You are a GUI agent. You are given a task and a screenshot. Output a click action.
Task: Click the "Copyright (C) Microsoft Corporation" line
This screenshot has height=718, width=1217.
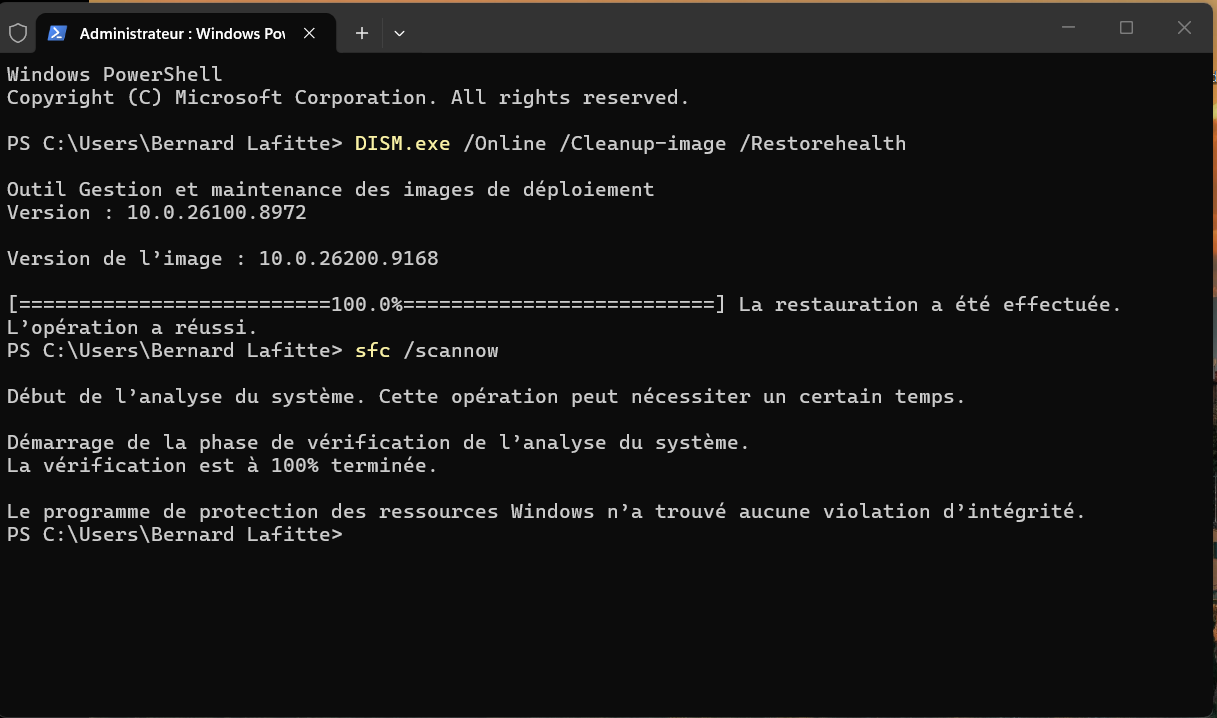tap(348, 97)
